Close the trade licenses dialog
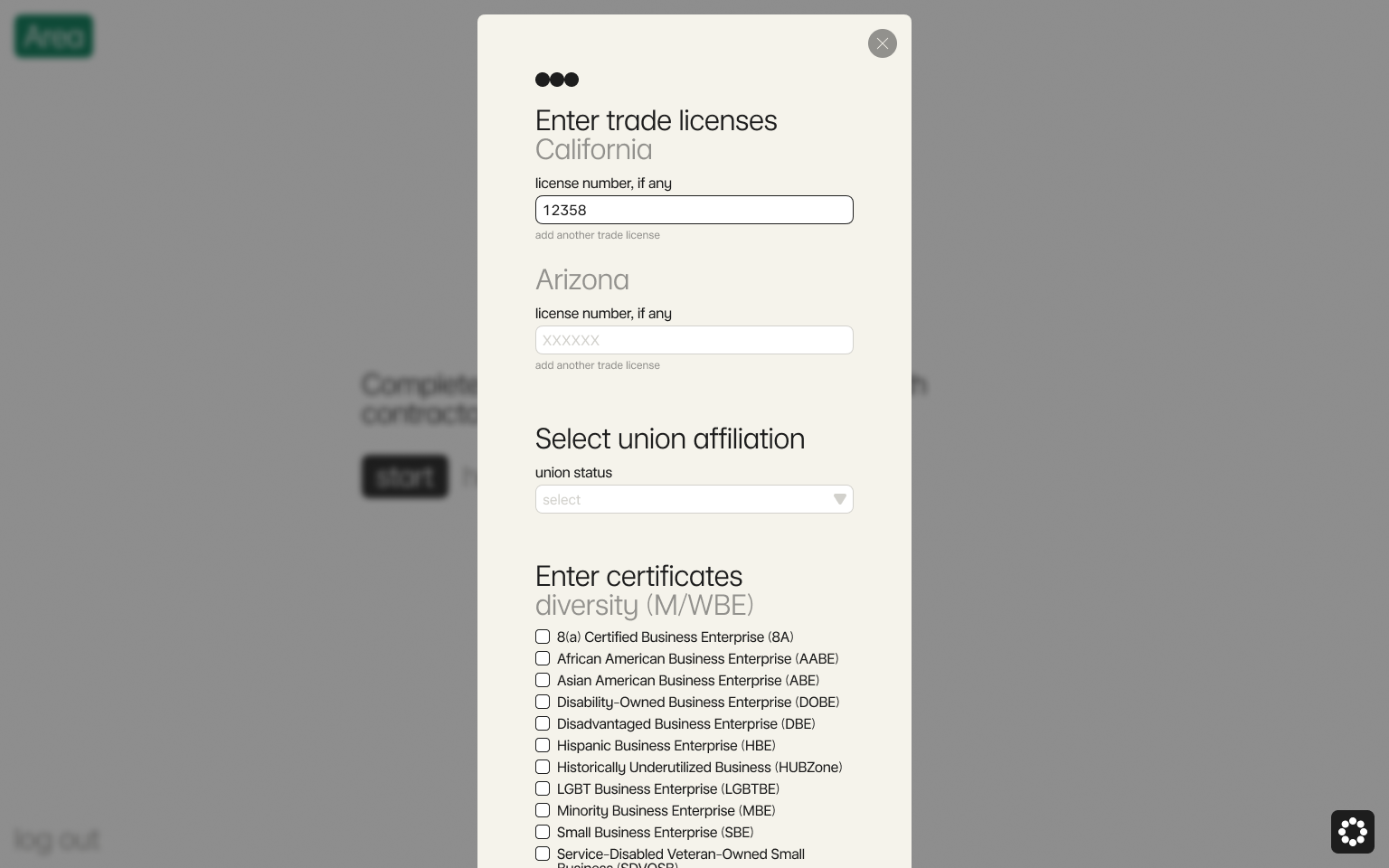This screenshot has width=1389, height=868. (x=883, y=43)
